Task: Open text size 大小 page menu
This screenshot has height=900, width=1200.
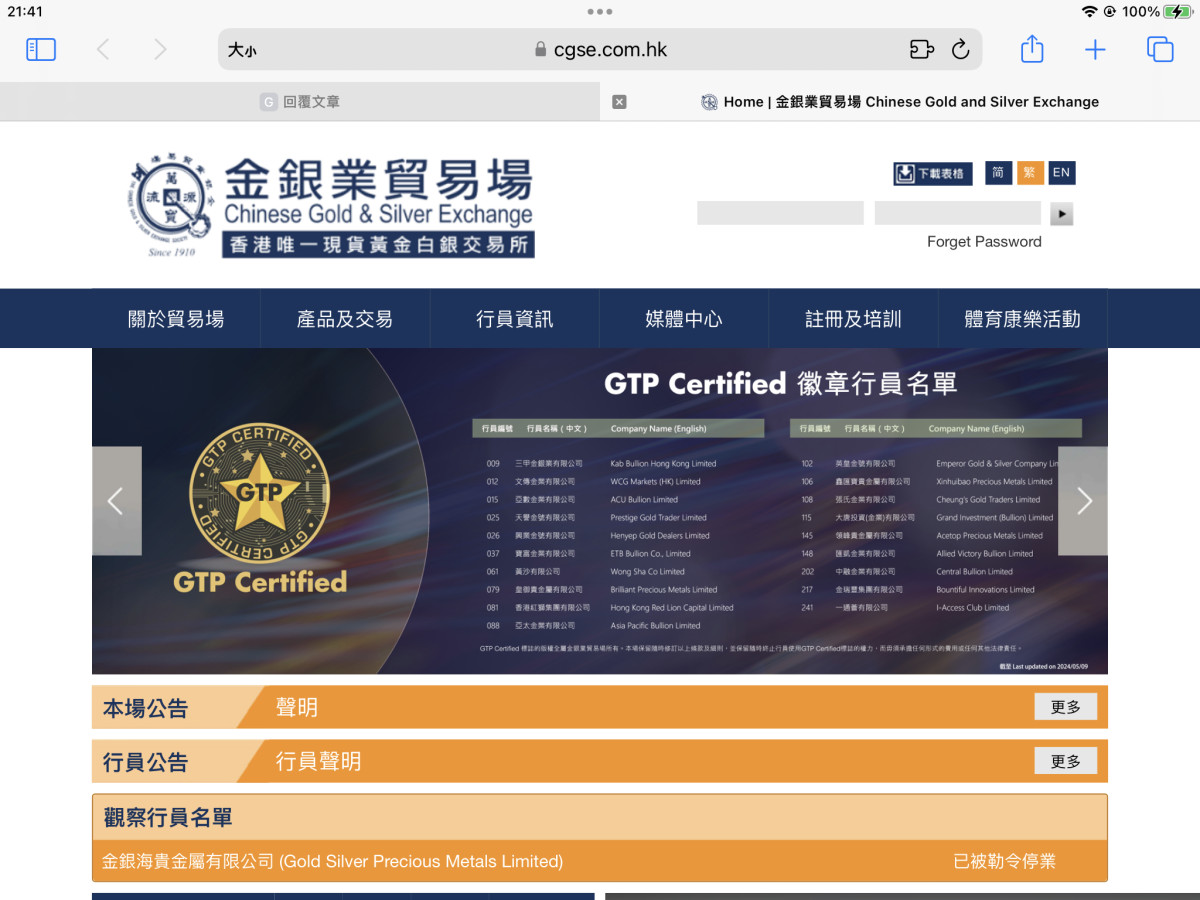Action: click(x=242, y=50)
